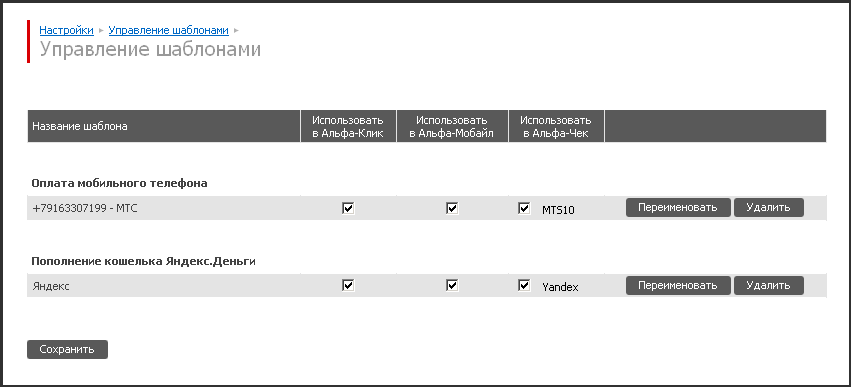851x387 pixels.
Task: Open the Управление шаблонами breadcrumb link
Action: (168, 30)
